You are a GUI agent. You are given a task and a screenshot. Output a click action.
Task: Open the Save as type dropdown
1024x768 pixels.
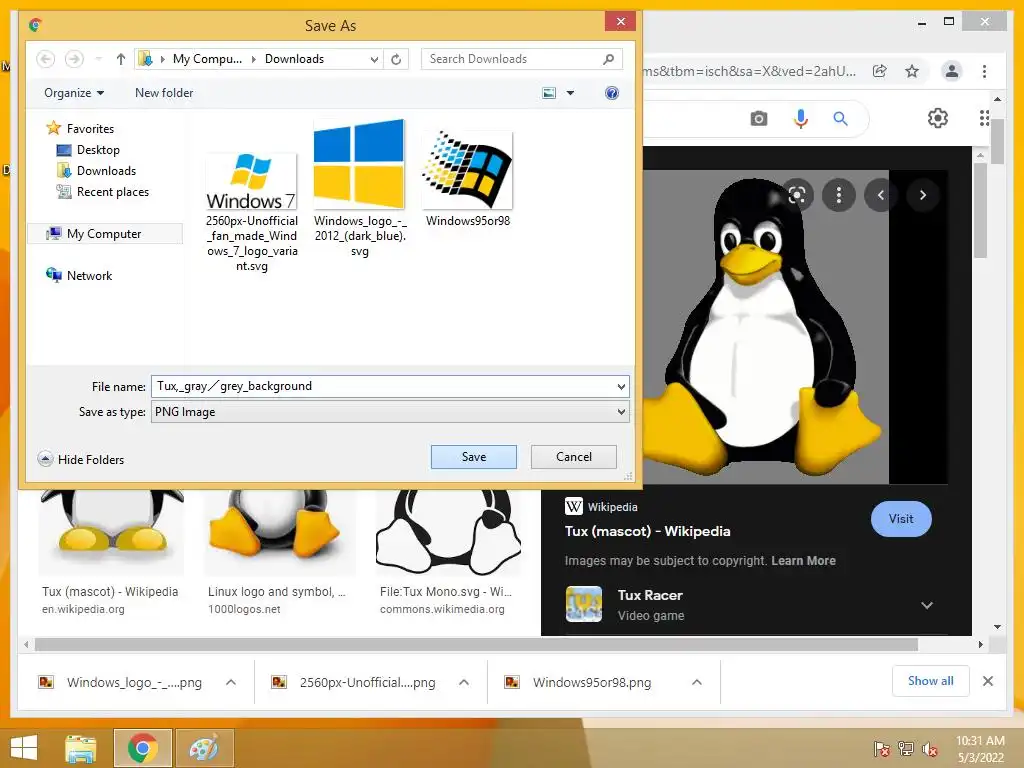point(390,412)
